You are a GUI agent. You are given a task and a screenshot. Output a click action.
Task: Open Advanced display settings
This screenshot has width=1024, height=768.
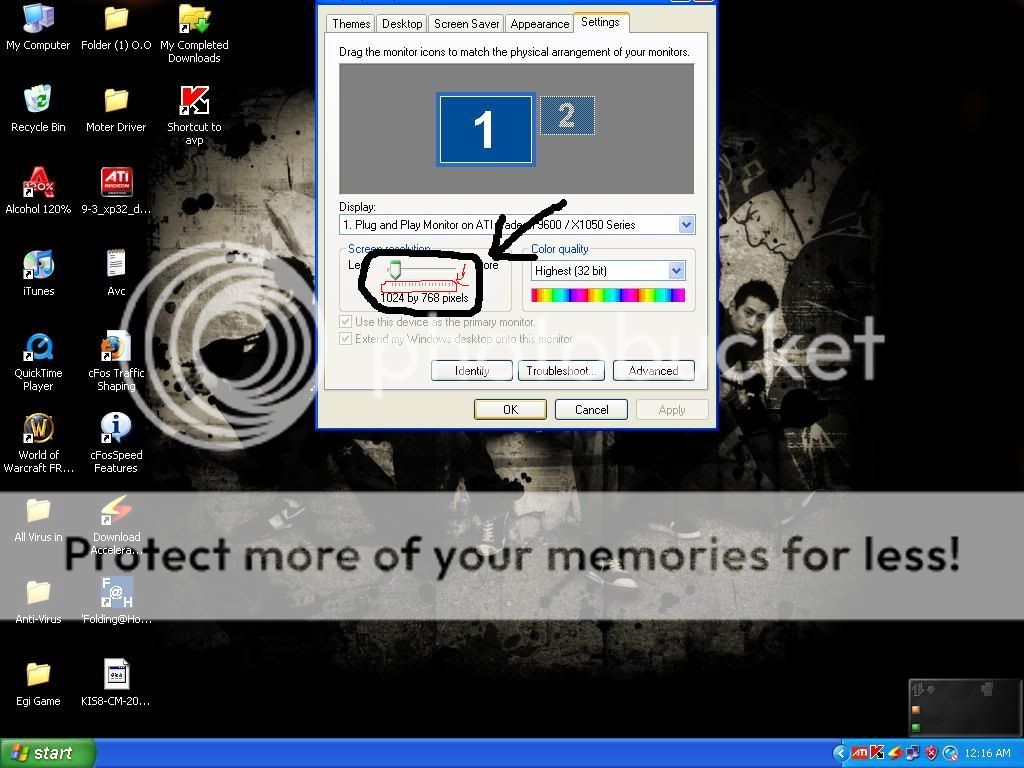(653, 371)
